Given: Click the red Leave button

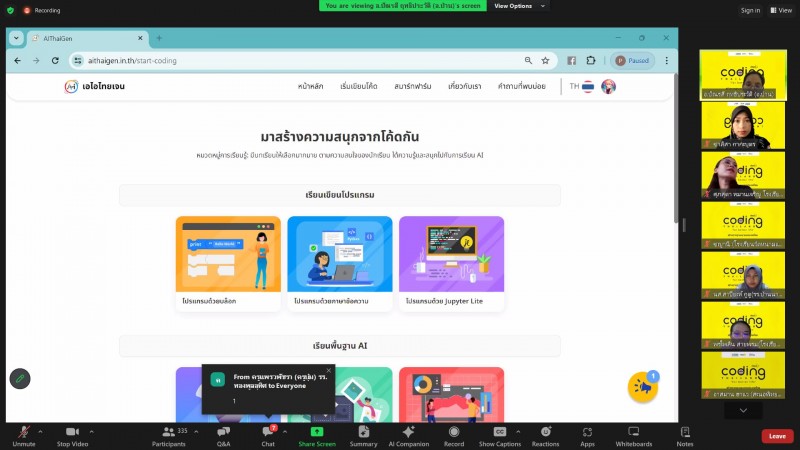Looking at the screenshot, I should tap(777, 436).
